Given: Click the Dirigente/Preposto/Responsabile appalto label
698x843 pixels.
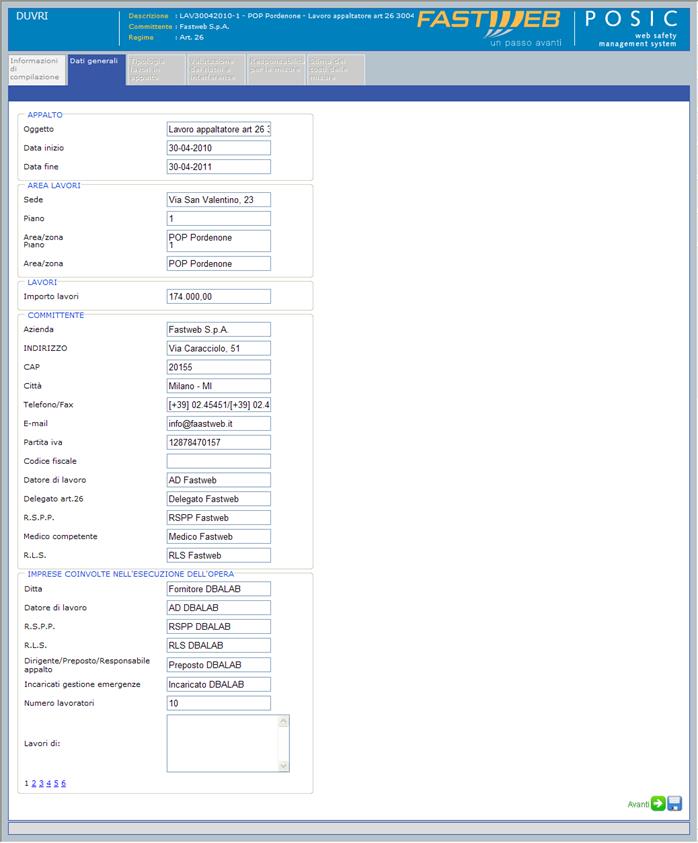Looking at the screenshot, I should pos(87,665).
